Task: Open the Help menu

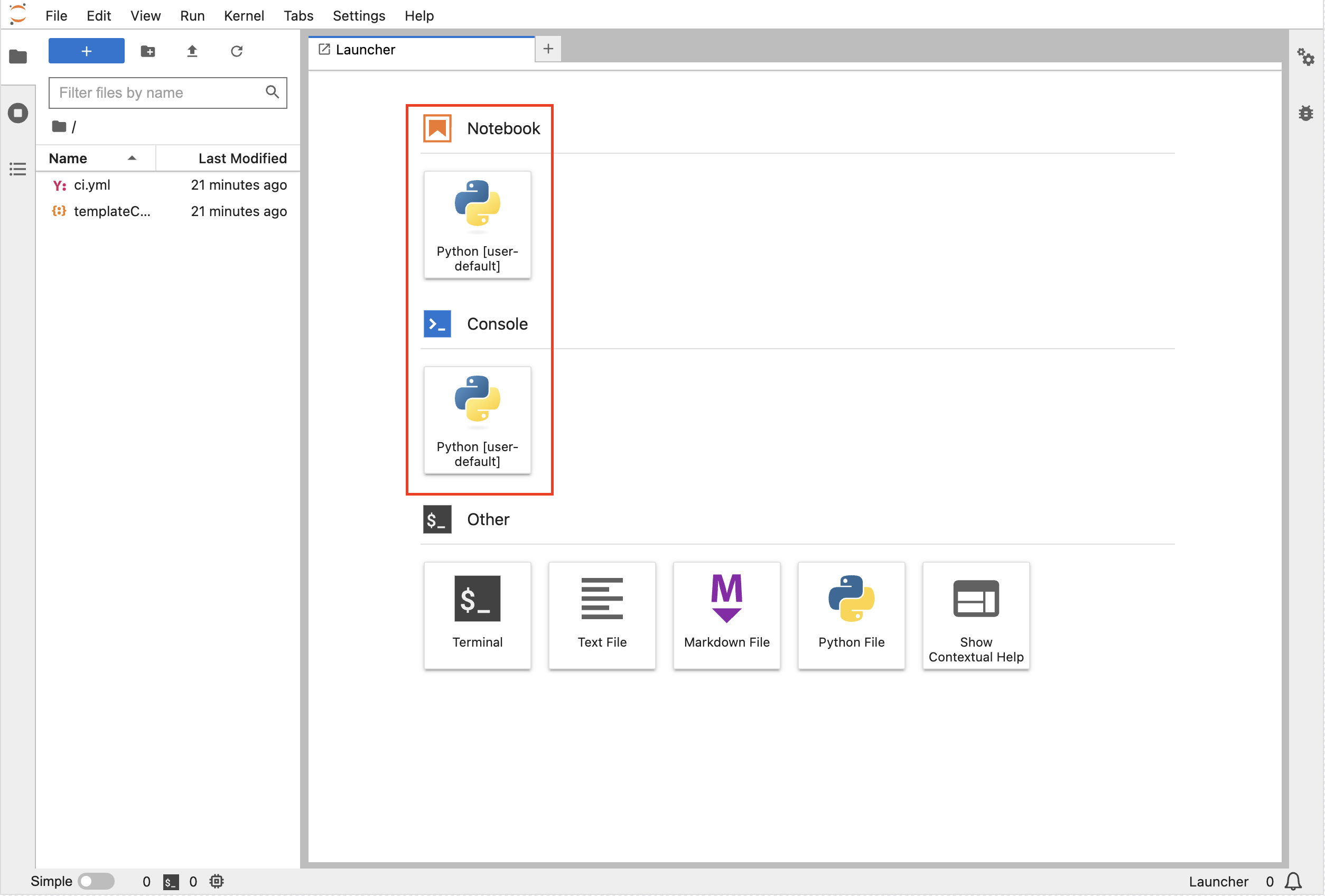Action: (419, 15)
